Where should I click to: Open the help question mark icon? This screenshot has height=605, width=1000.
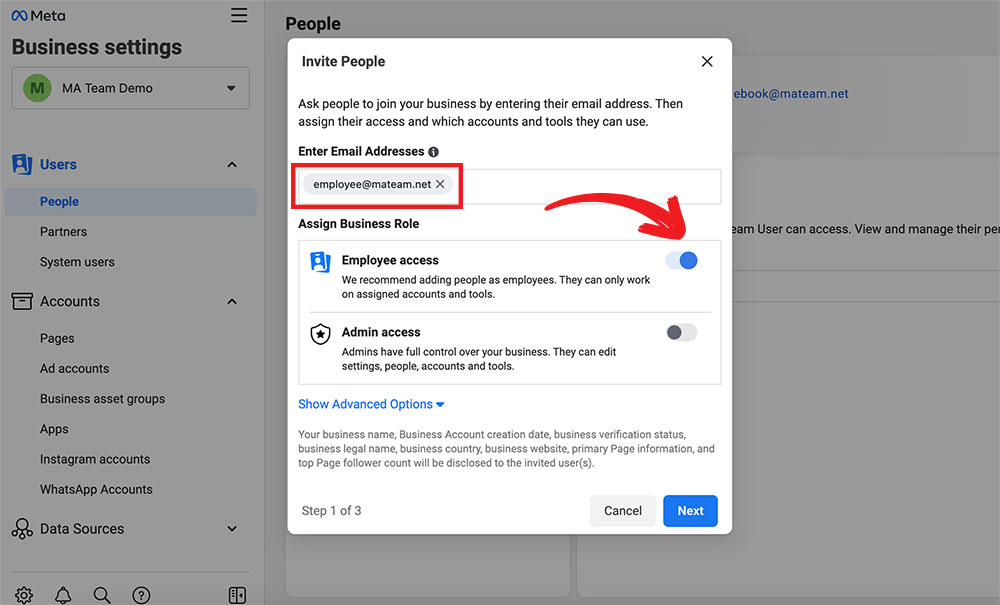tap(141, 595)
